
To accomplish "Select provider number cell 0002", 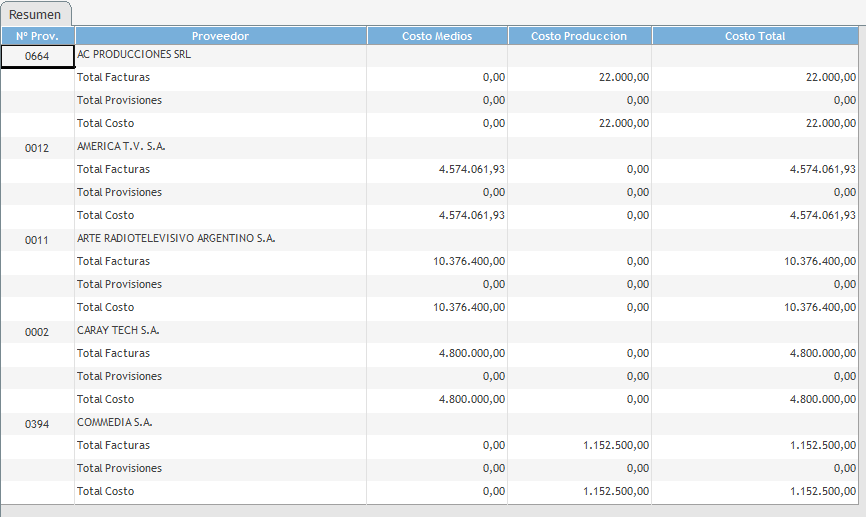I will pos(37,332).
